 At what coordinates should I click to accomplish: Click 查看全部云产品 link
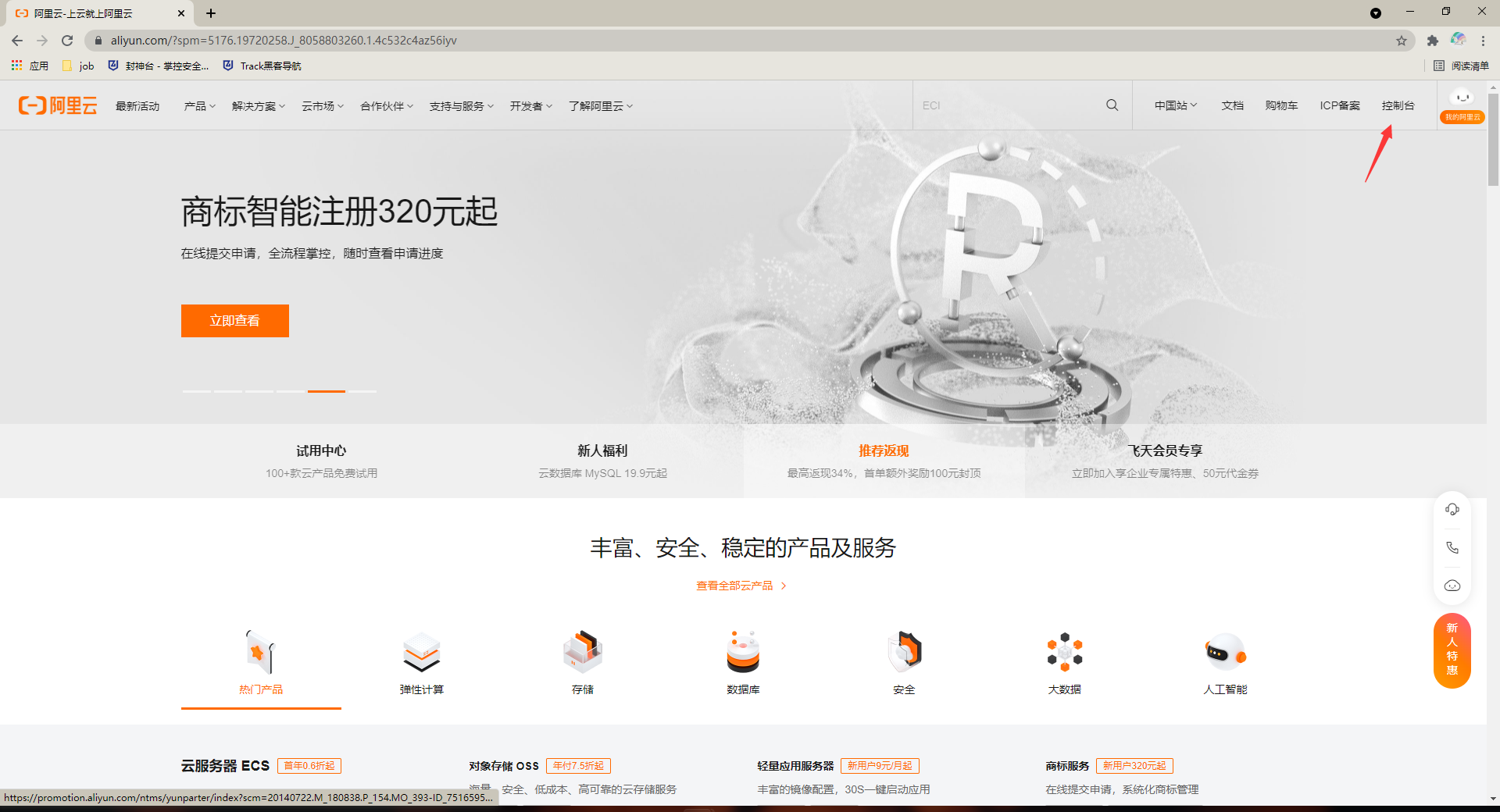pos(741,586)
